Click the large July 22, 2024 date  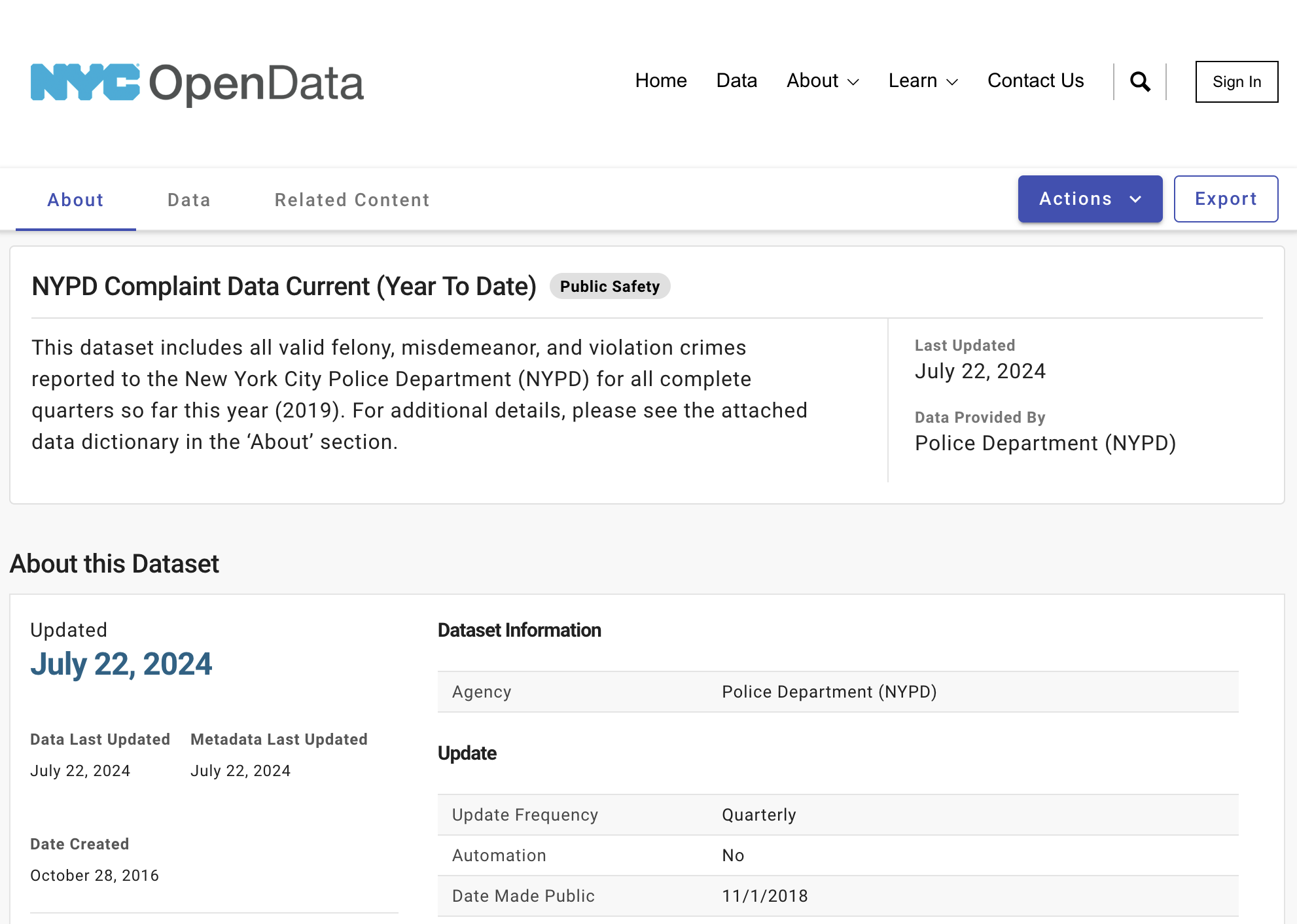coord(121,664)
